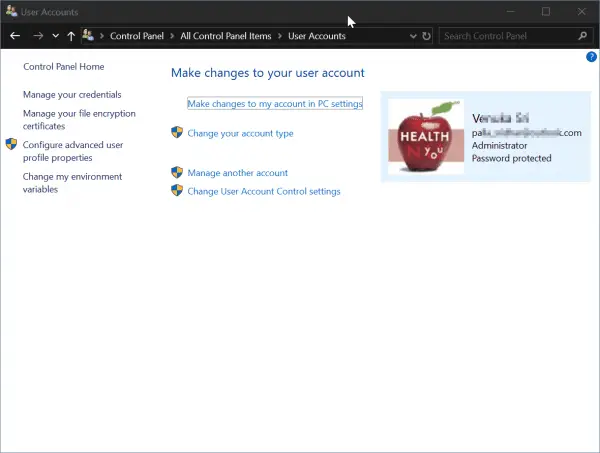
Task: Open Change User Account Control settings
Action: (264, 191)
